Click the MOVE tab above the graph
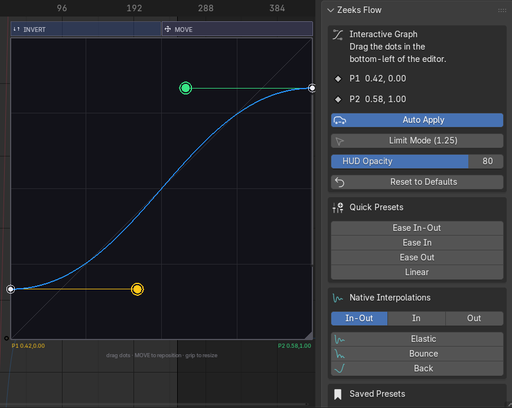Viewport: 512px width, 408px height. pyautogui.click(x=237, y=29)
